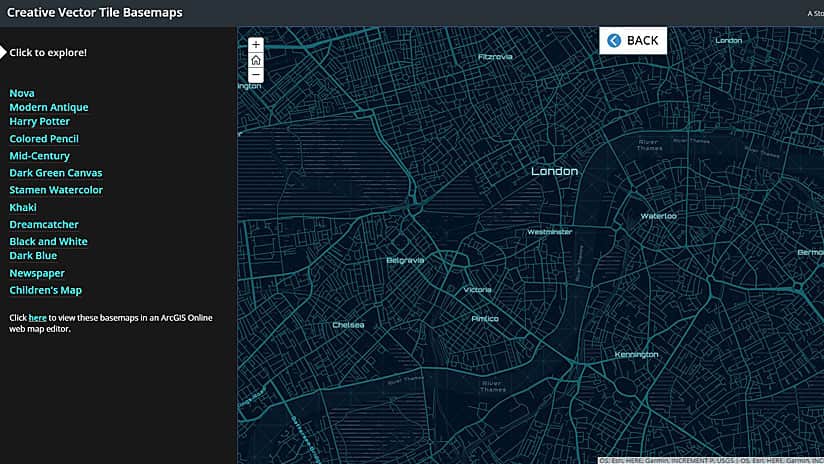Image resolution: width=824 pixels, height=464 pixels.
Task: Switch to Colored Pencil basemap
Action: (x=44, y=139)
